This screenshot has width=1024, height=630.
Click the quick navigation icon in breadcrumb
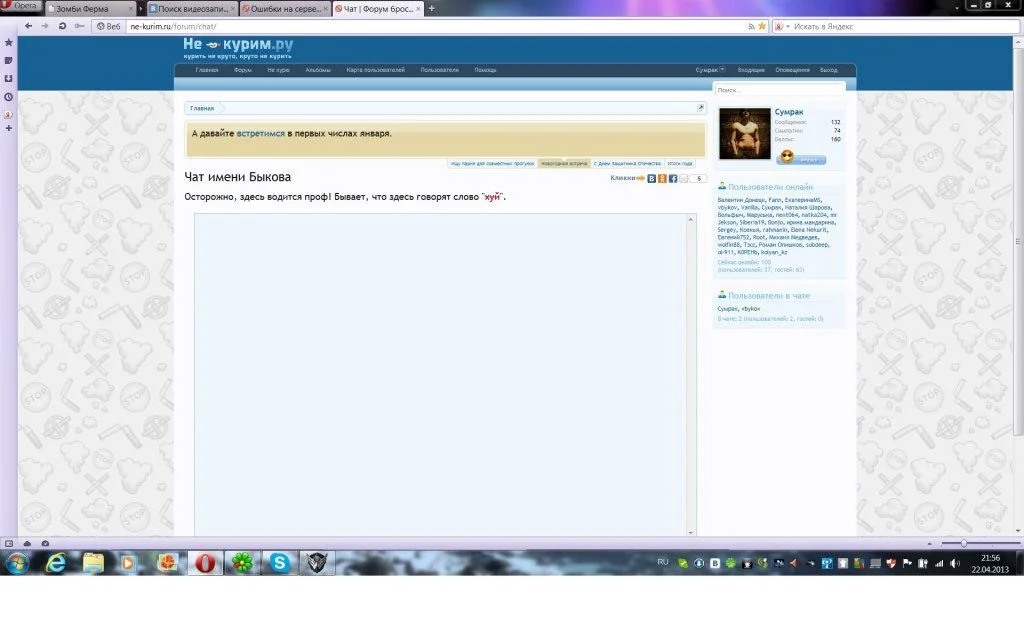tap(700, 108)
